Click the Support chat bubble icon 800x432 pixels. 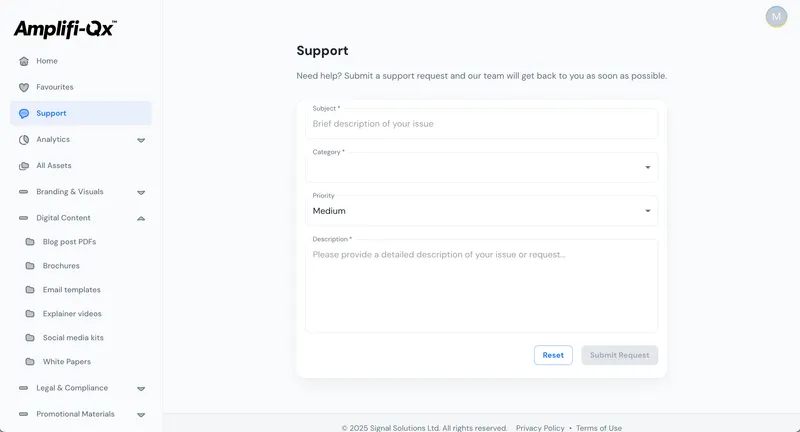pyautogui.click(x=24, y=113)
